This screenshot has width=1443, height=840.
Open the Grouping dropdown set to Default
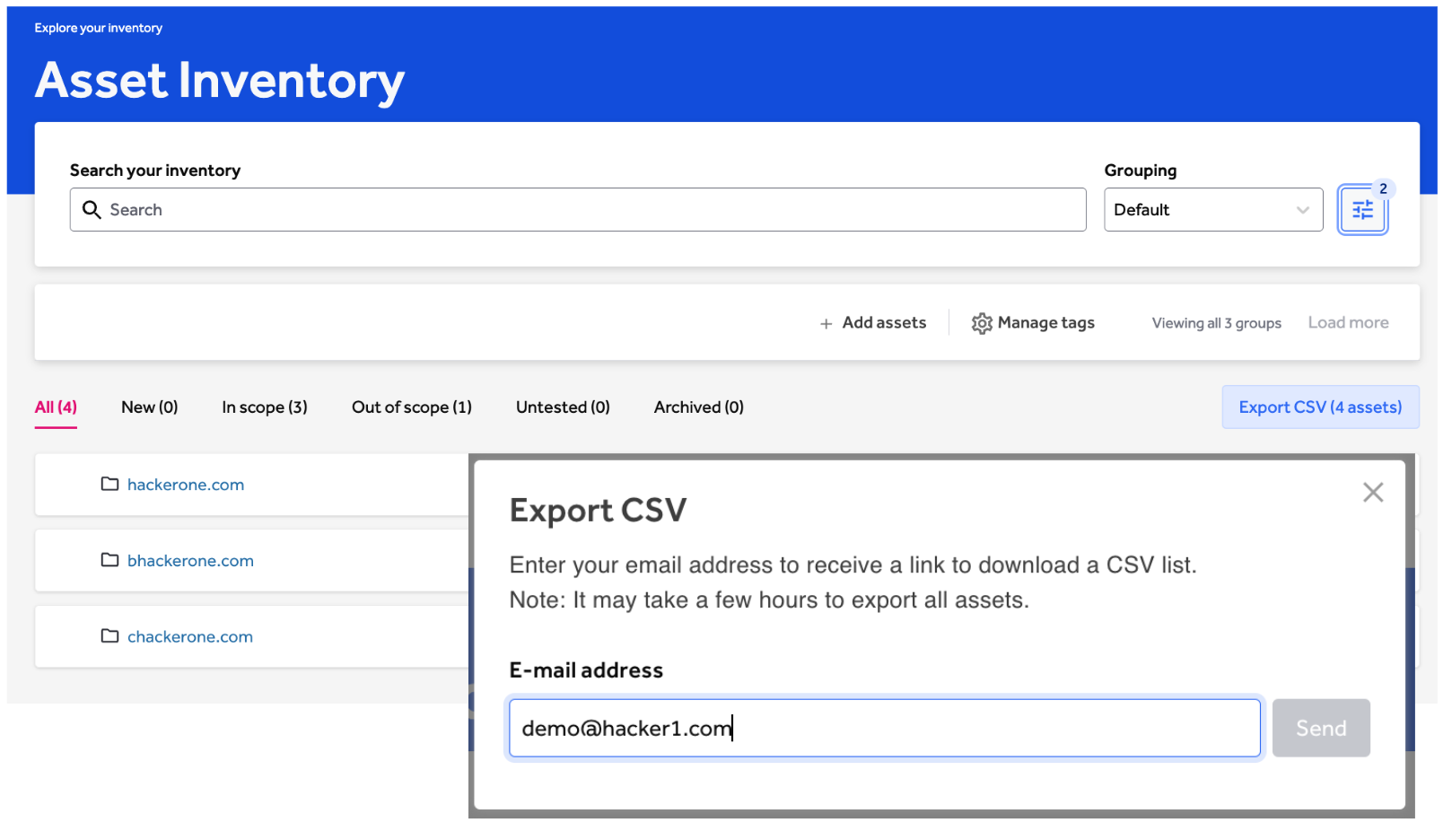click(x=1213, y=210)
